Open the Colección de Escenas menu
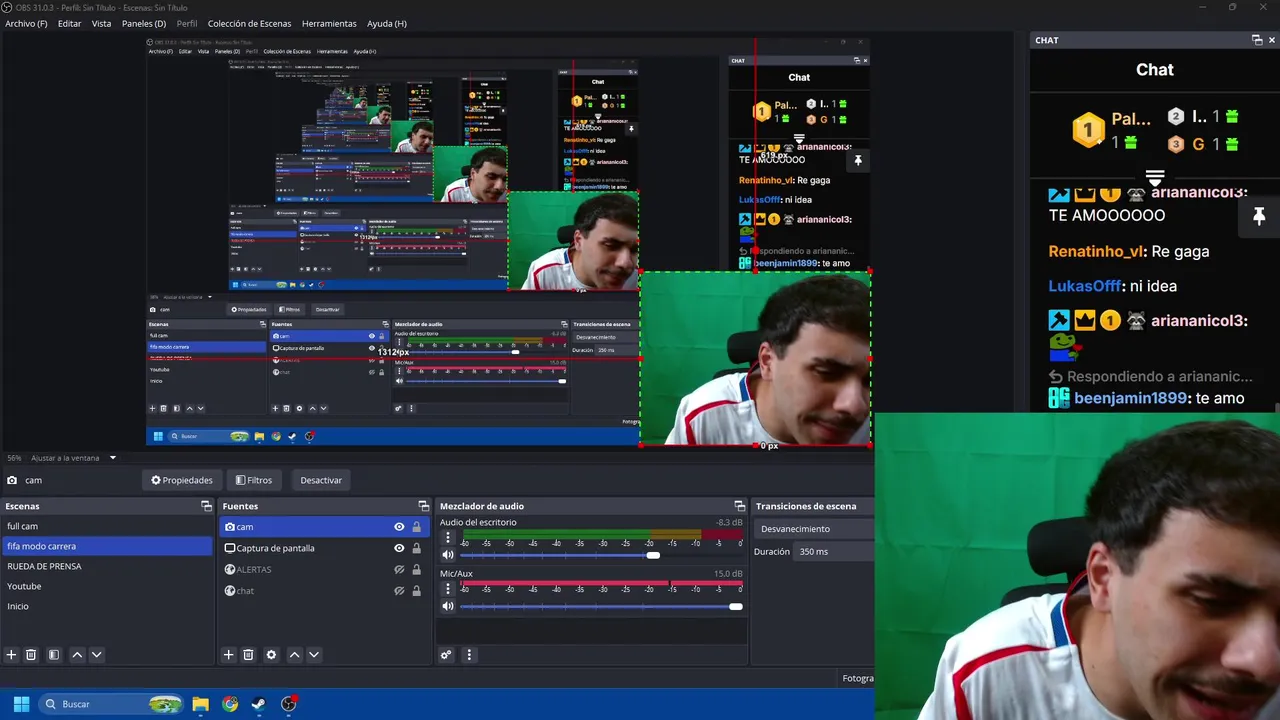The height and width of the screenshot is (720, 1280). pos(250,23)
